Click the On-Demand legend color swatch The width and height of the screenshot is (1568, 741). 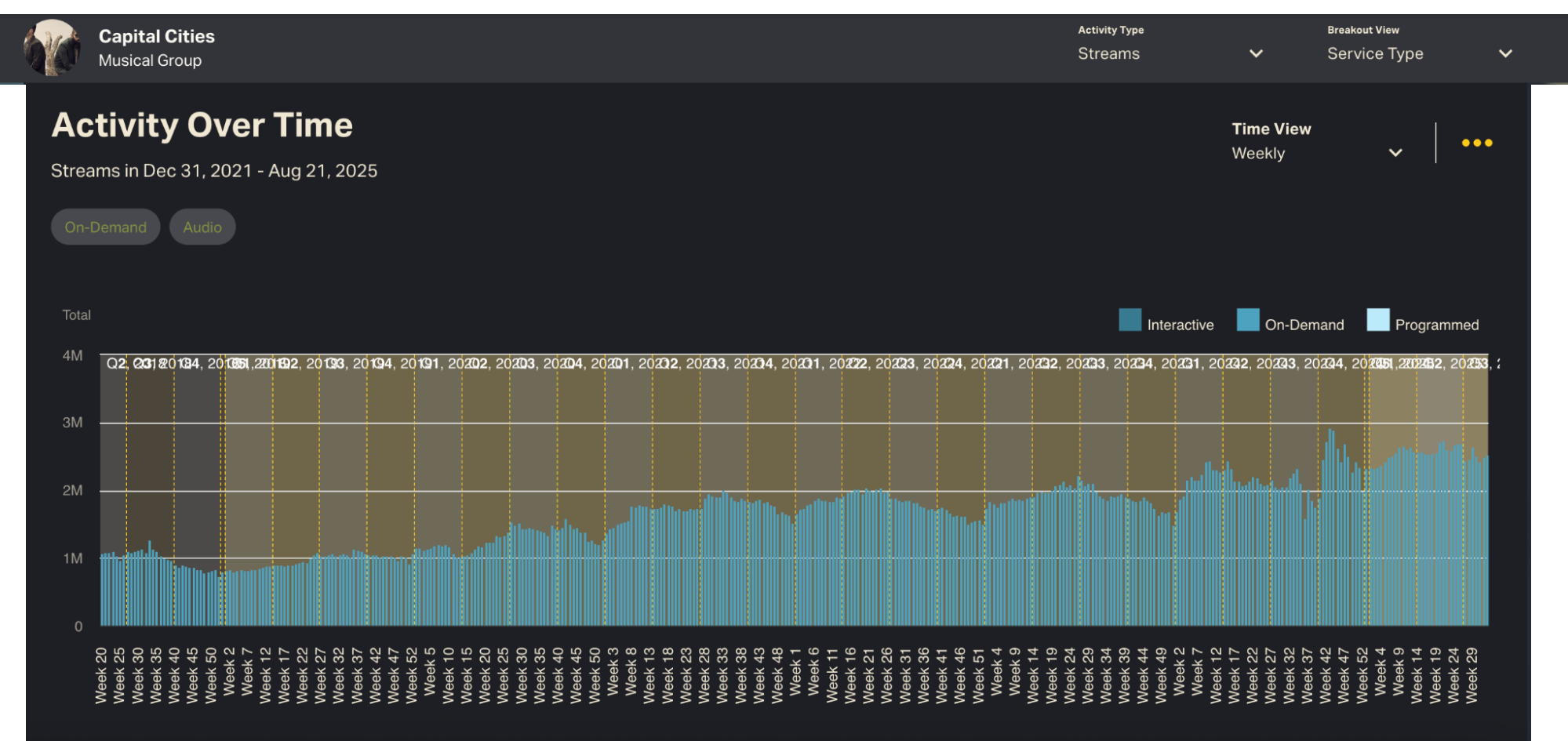coord(1247,320)
